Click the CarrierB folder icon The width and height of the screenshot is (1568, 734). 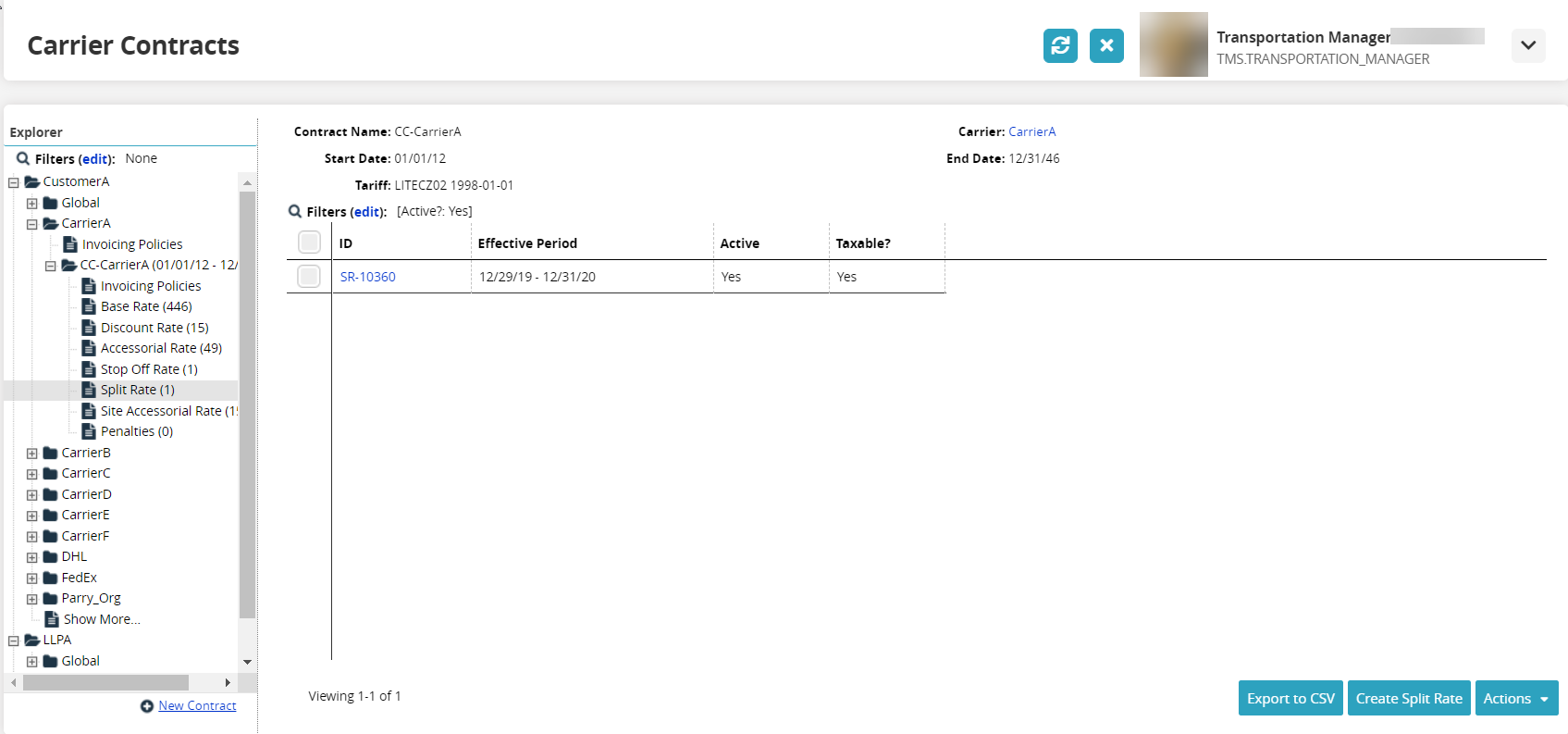point(51,453)
